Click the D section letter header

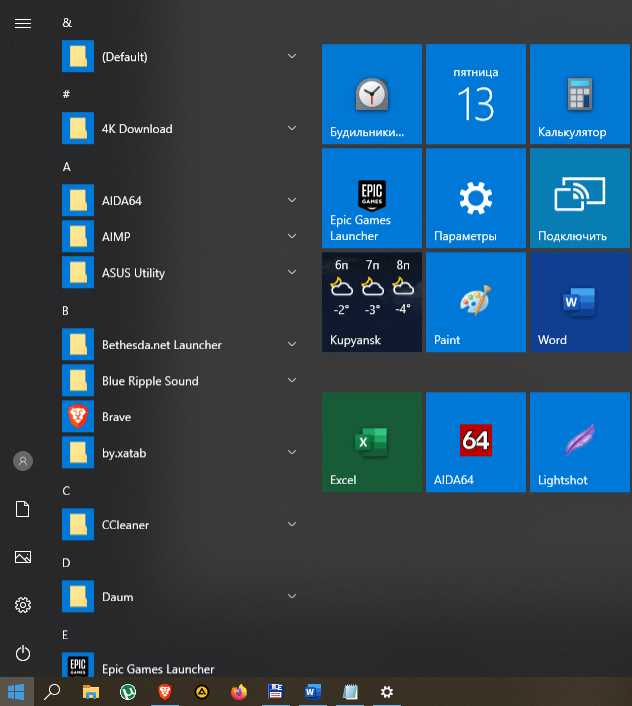click(66, 563)
